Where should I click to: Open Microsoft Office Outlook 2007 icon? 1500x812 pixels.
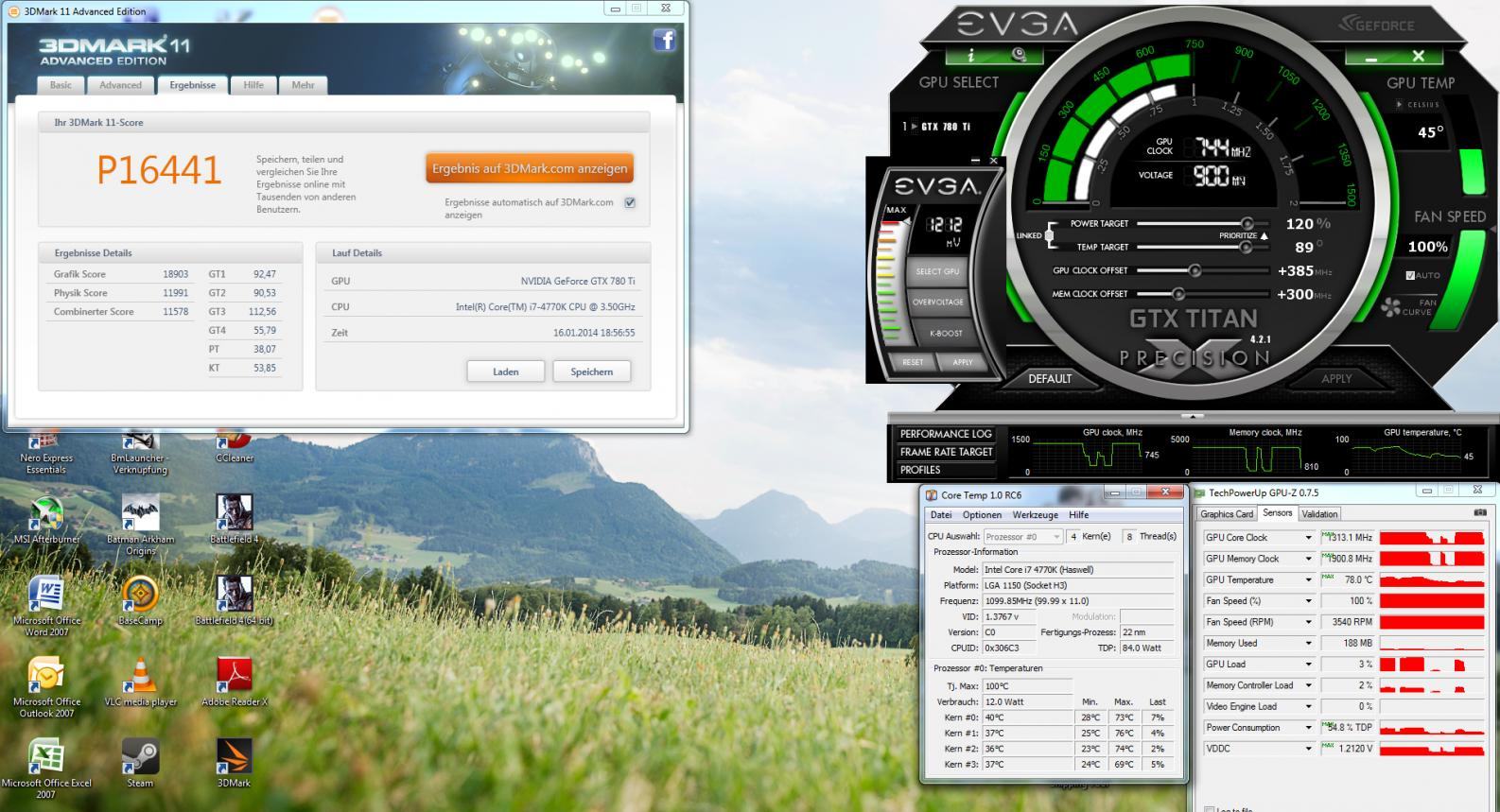(x=46, y=688)
